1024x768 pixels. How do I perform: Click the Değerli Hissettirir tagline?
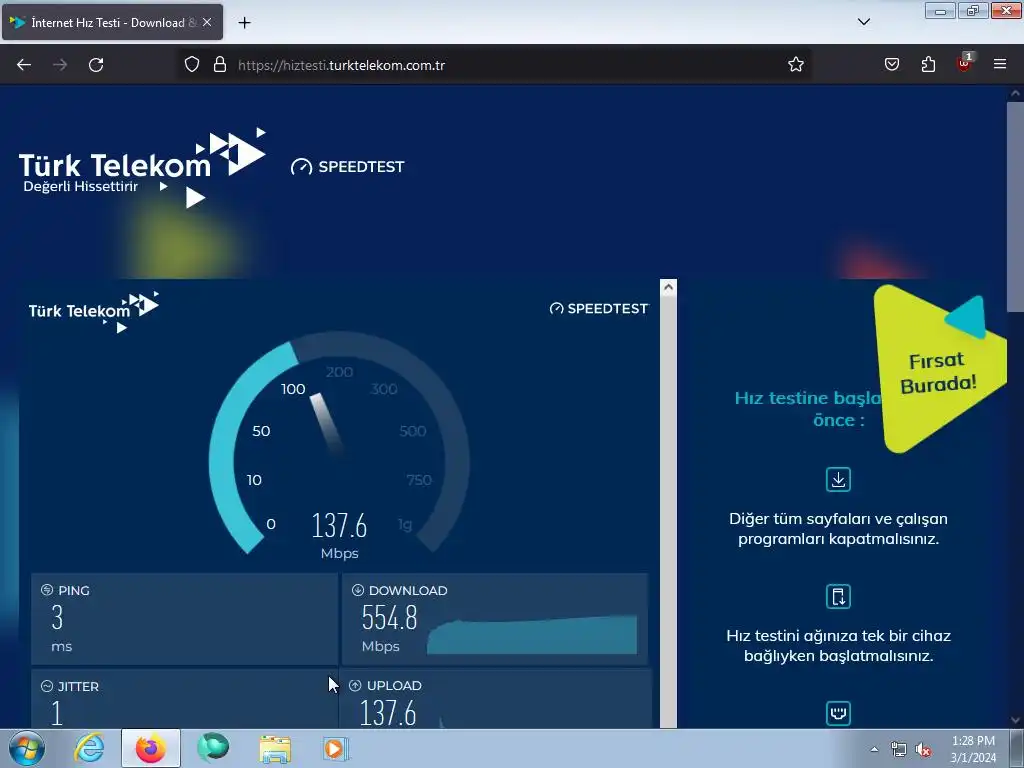pos(80,187)
